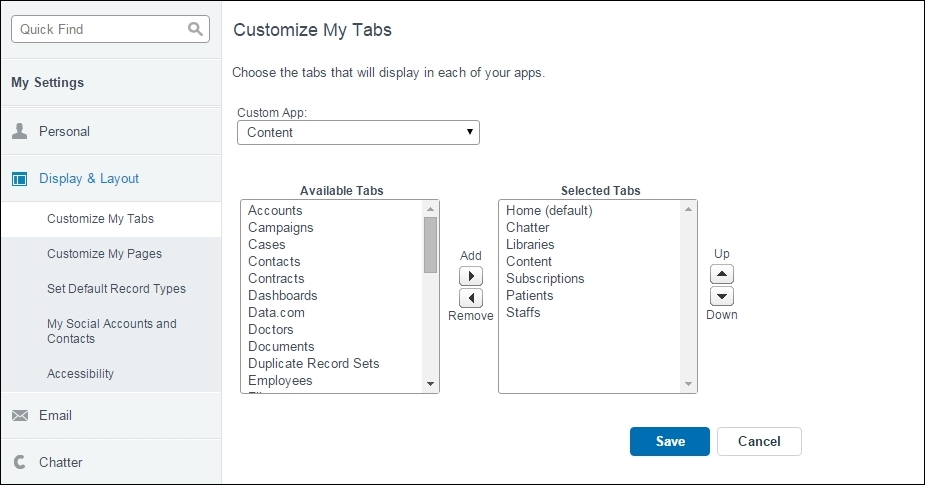Select Dashboards in Available Tabs
Screen dimensions: 925x485
pos(283,296)
